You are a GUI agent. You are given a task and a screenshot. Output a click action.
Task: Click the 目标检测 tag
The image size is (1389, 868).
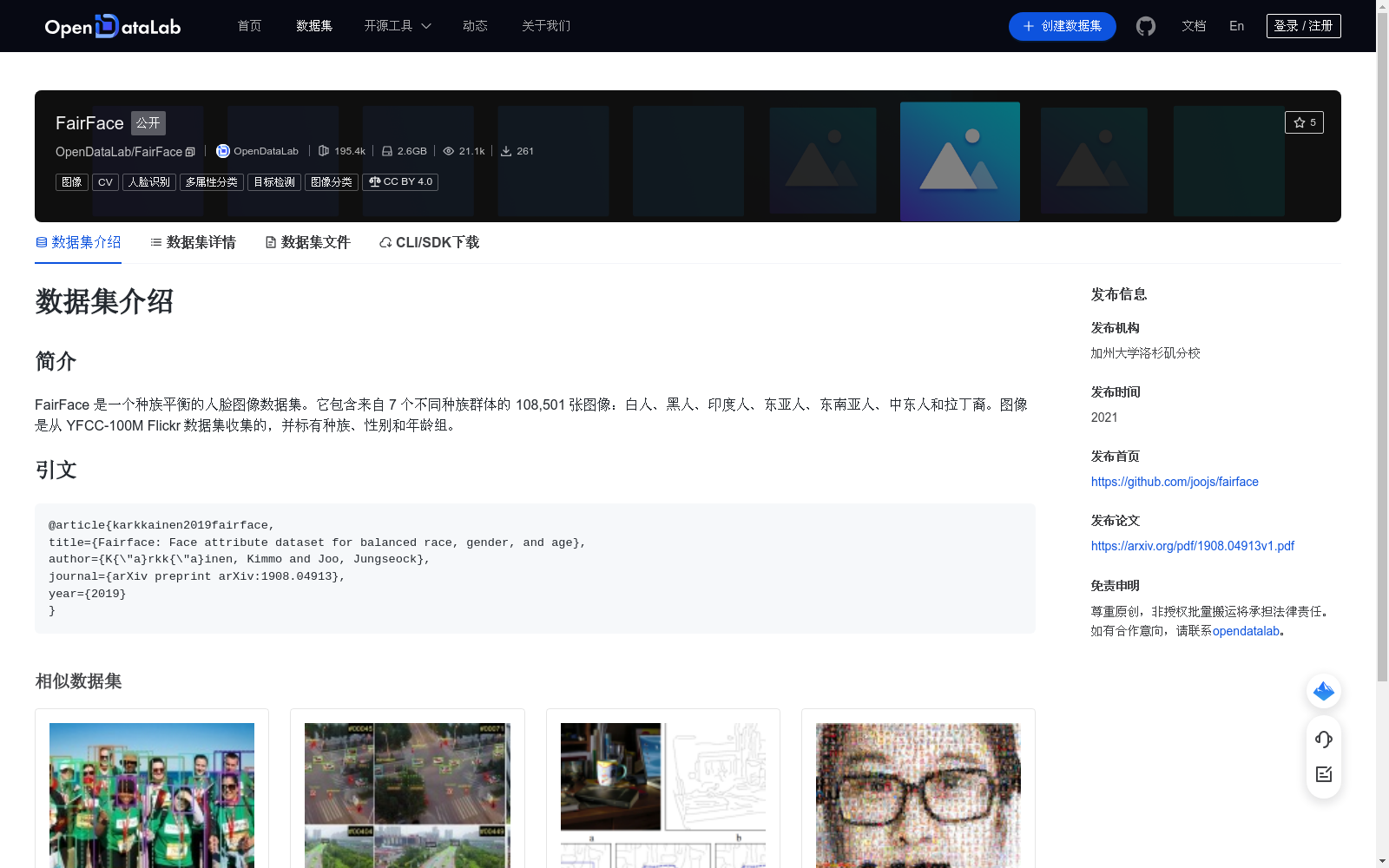point(274,182)
